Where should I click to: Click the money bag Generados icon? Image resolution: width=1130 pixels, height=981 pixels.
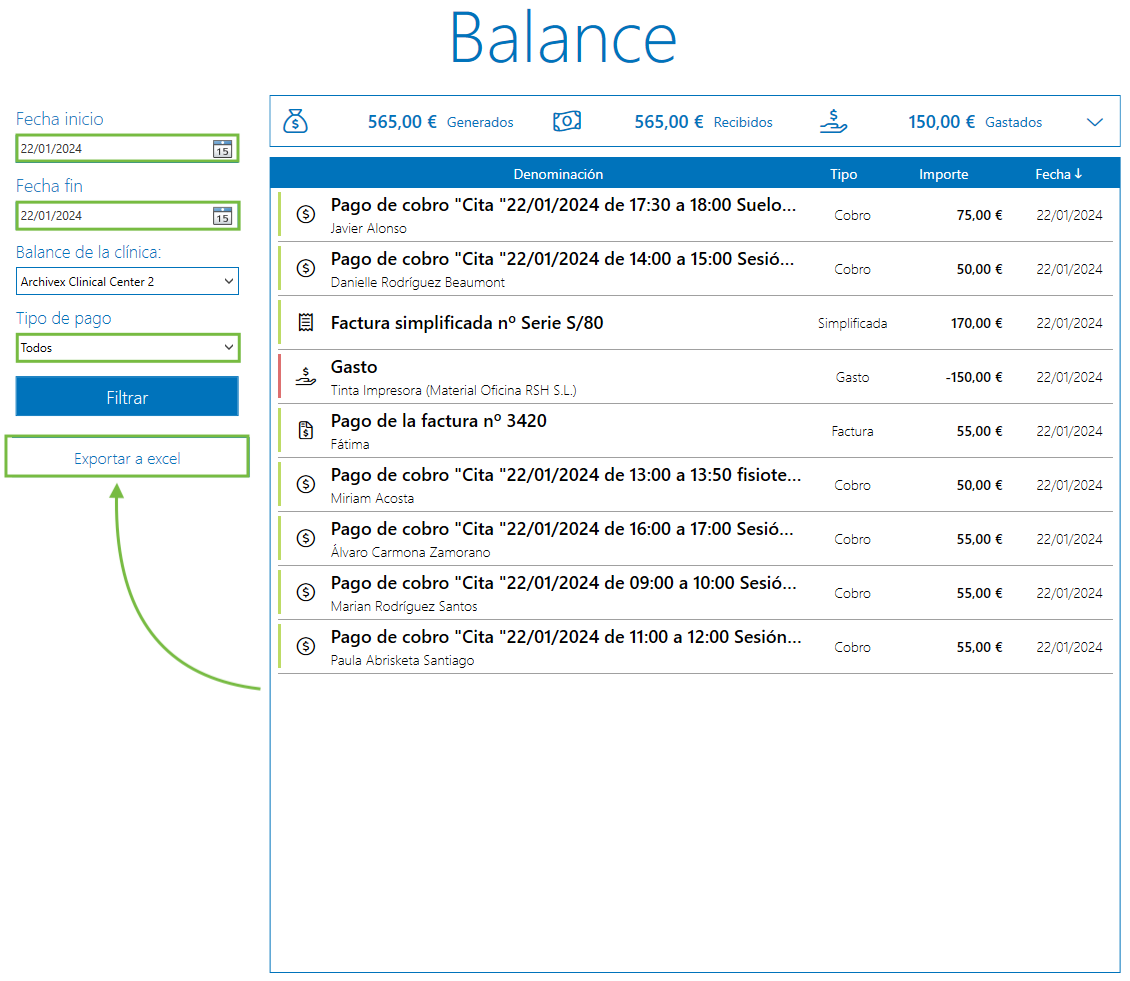[x=296, y=121]
